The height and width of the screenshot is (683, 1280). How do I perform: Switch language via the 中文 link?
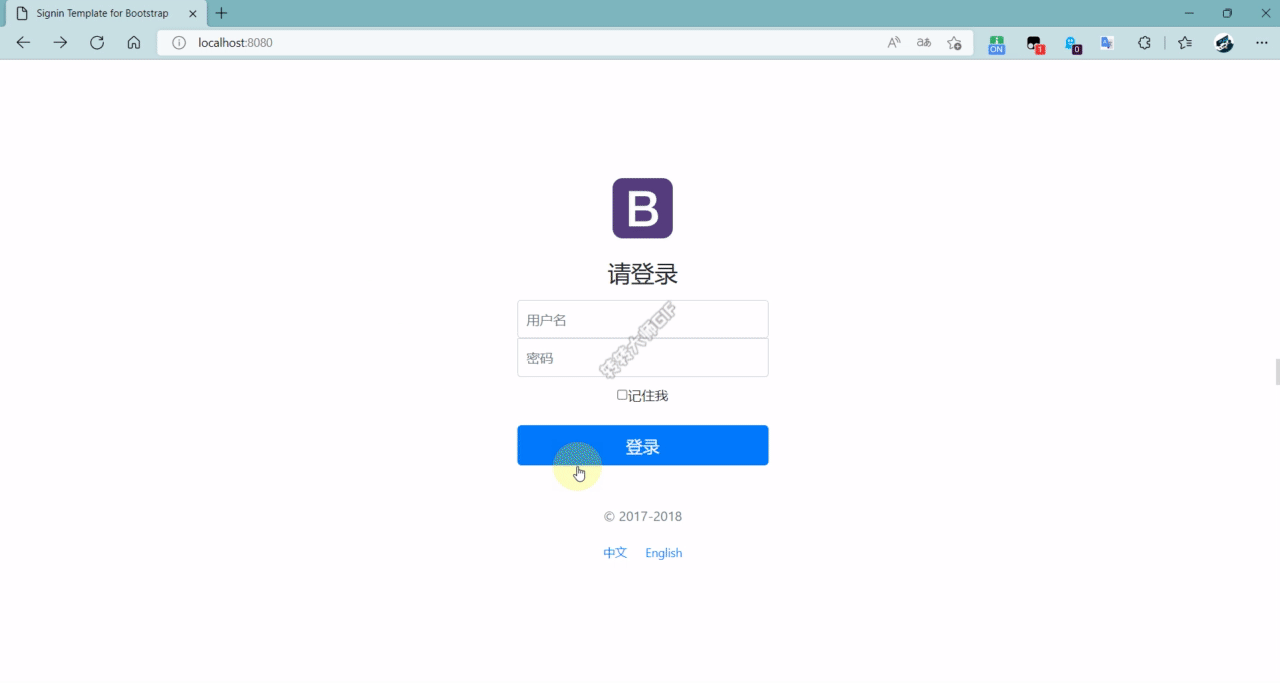pyautogui.click(x=615, y=553)
